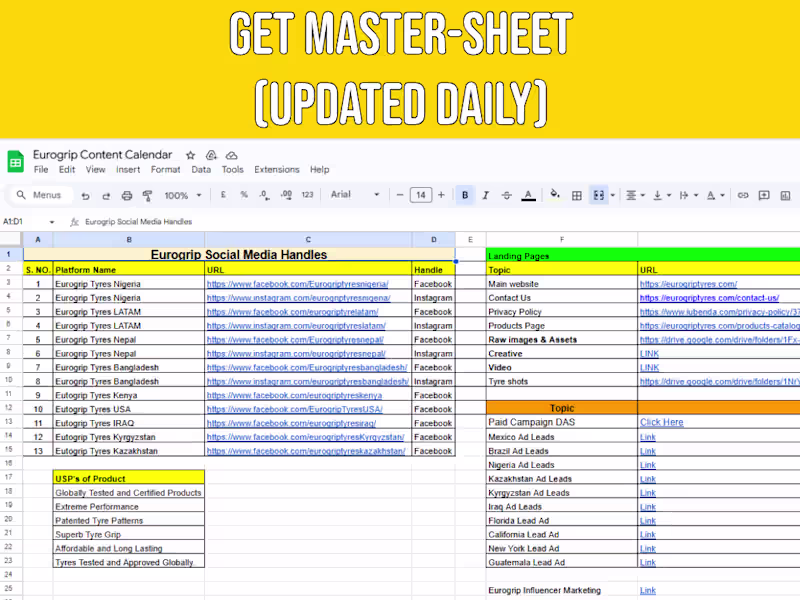Open the Eurogrip Influencer Marketing link
This screenshot has width=800, height=600.
pos(647,590)
